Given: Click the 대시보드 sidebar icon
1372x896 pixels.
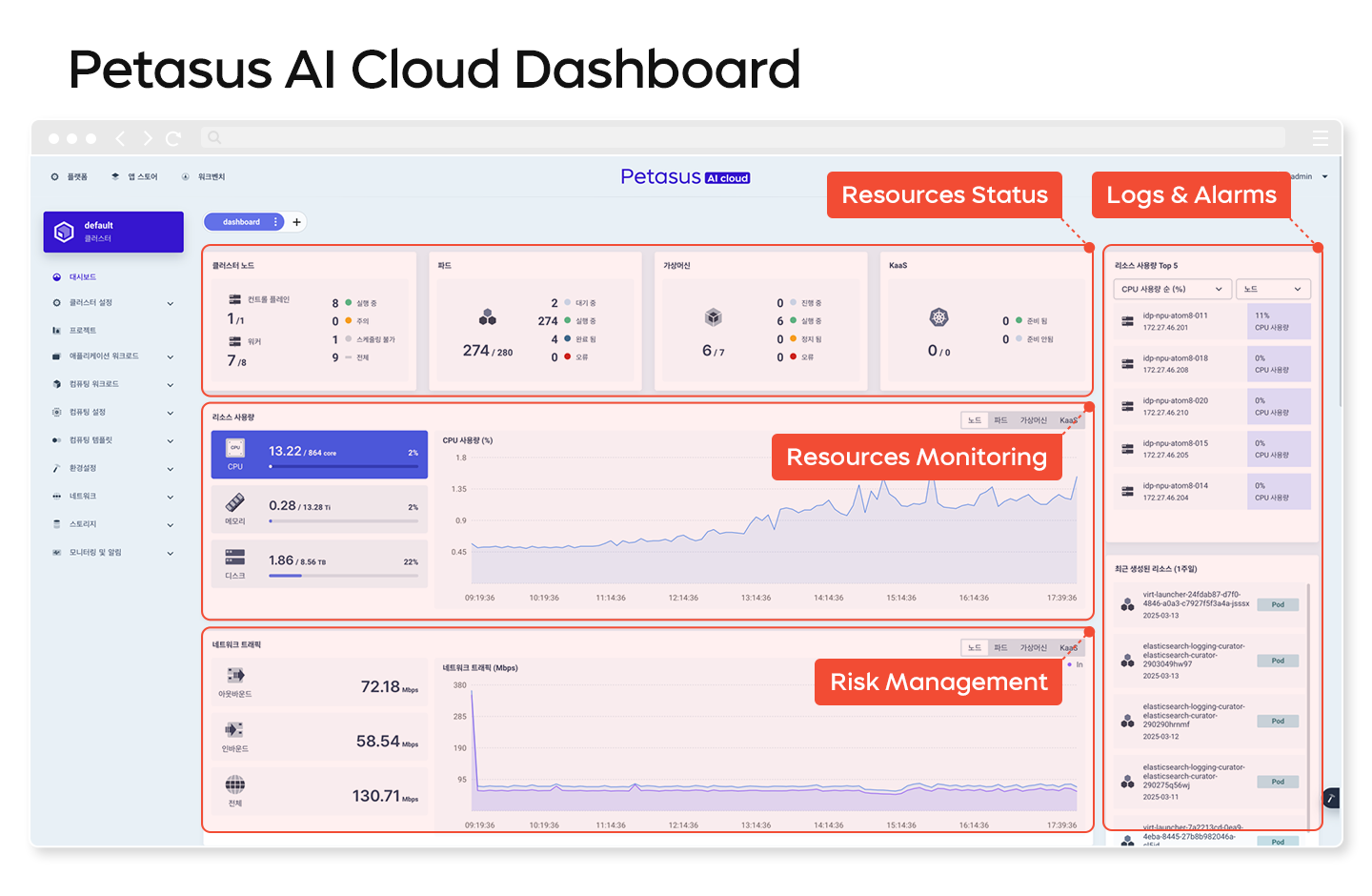Looking at the screenshot, I should click(x=57, y=277).
